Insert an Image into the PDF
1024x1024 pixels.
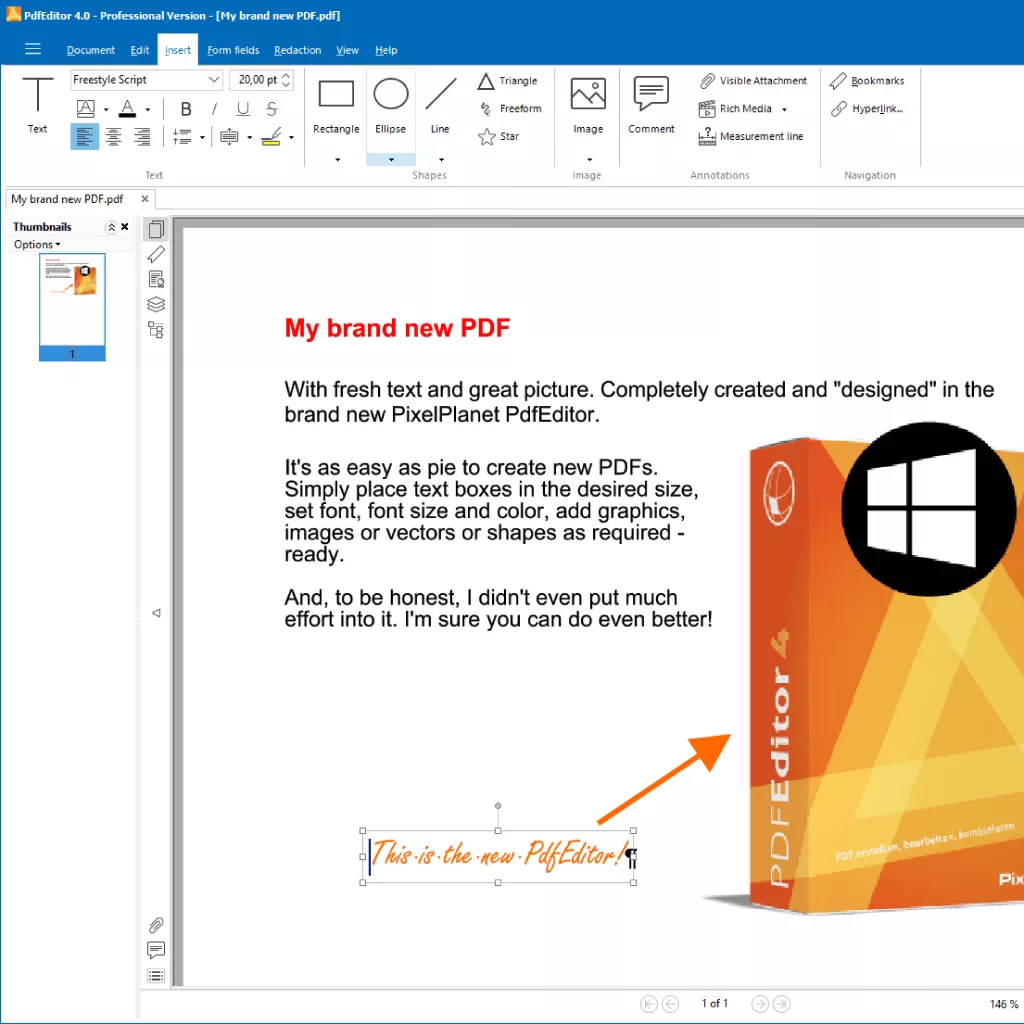coord(588,104)
